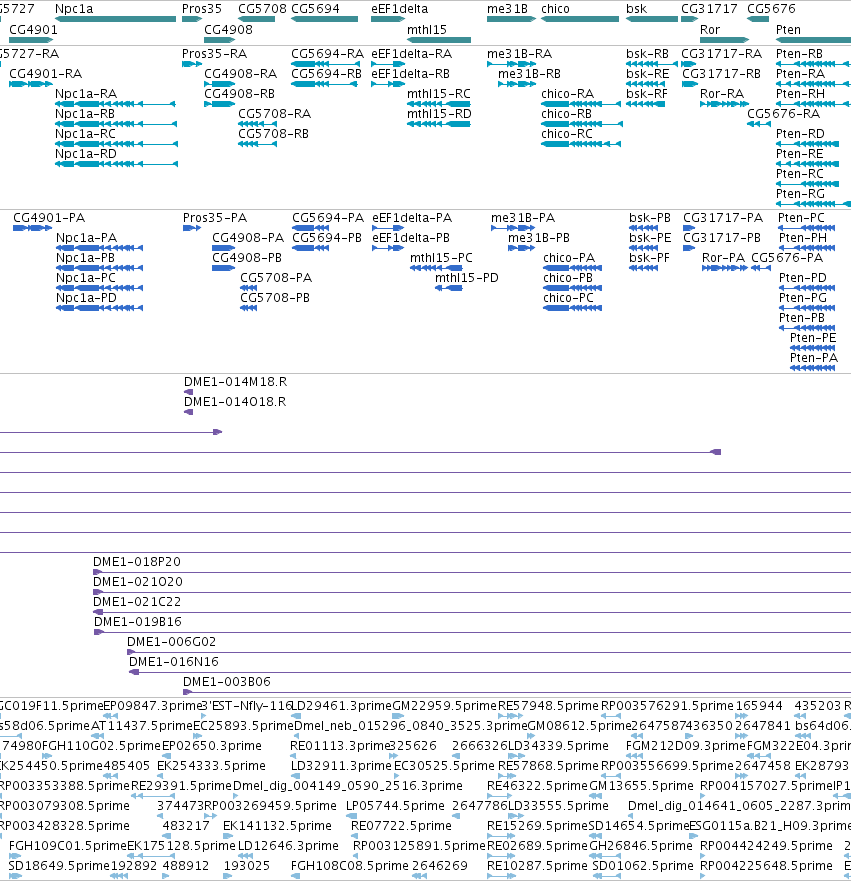Click the DME1-016N16 clone line
Screen dimensions: 851x881
490,672
